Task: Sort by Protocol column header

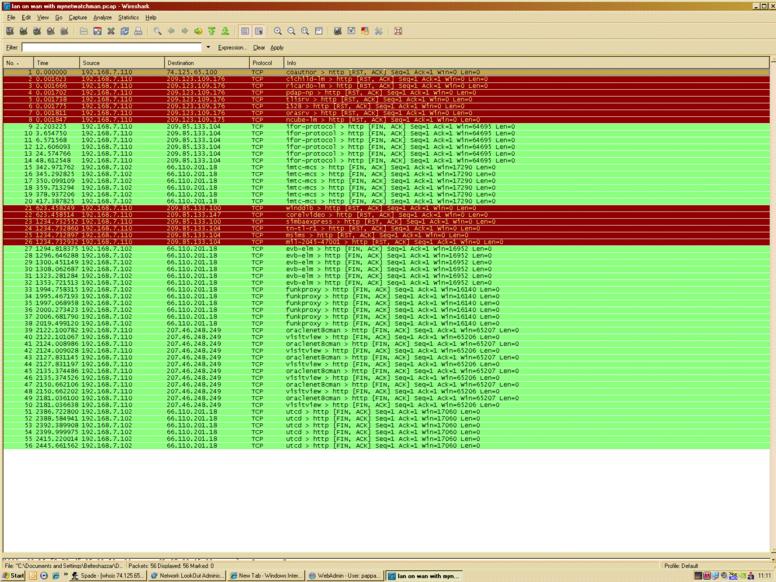Action: click(x=267, y=63)
